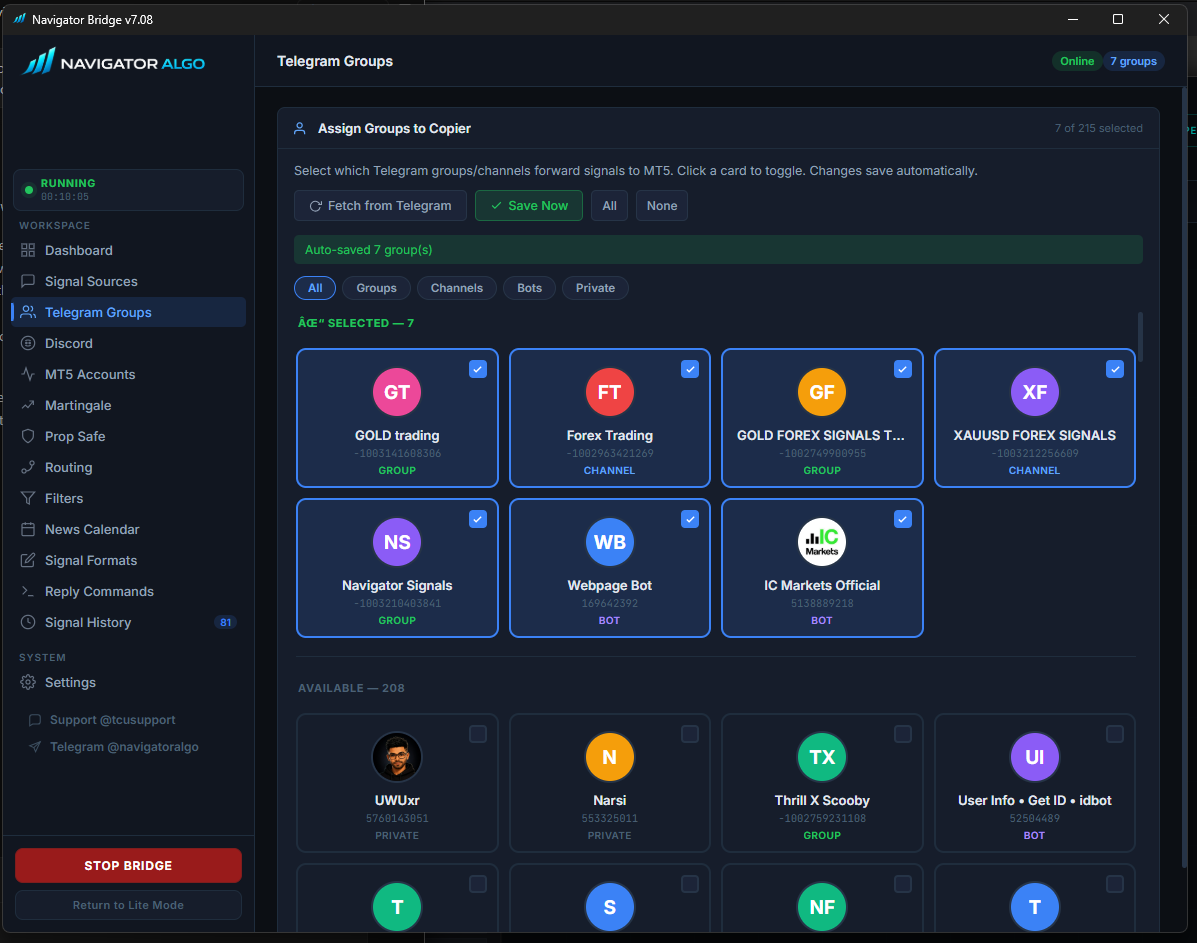Click the XF avatar of XAUUSD FOREX SIGNALS
The width and height of the screenshot is (1197, 943).
point(1034,392)
